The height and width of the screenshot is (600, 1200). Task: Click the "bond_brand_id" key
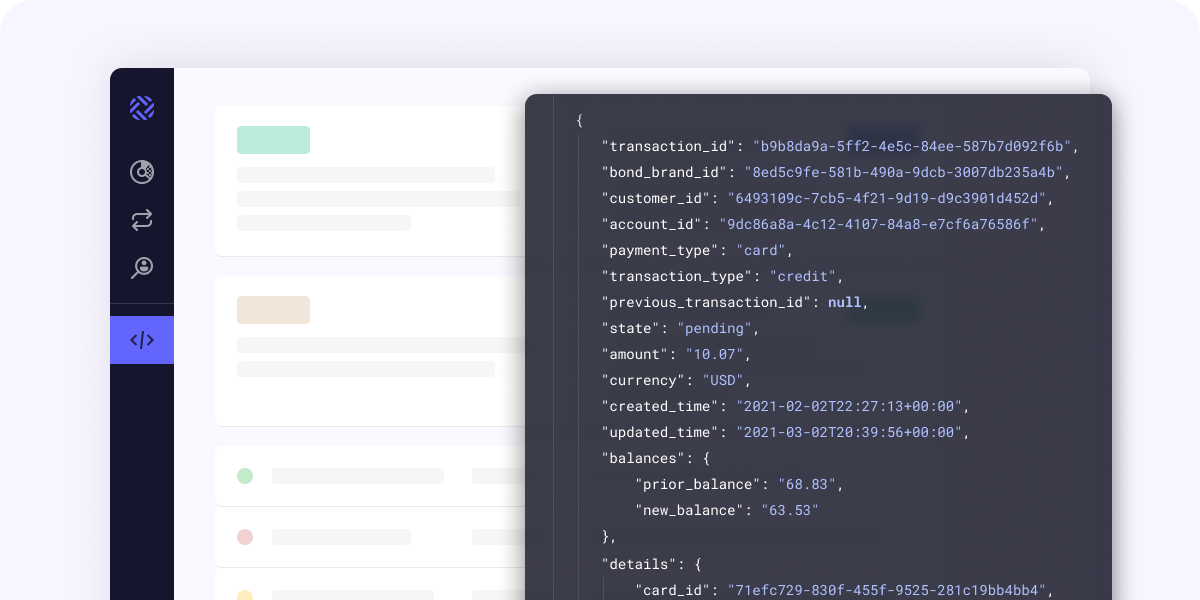(x=665, y=172)
